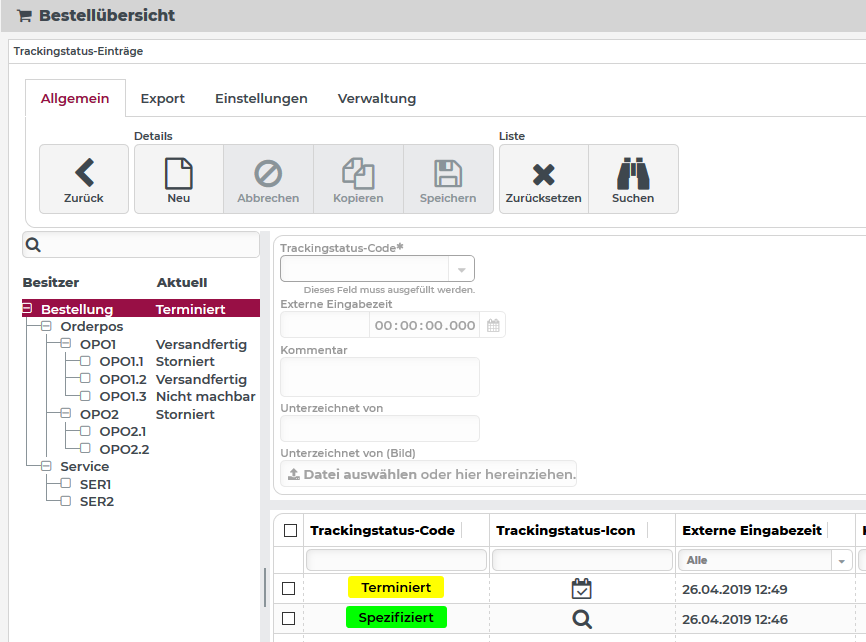The image size is (866, 642).
Task: Click the yellow Terminiert status badge
Action: 395,588
